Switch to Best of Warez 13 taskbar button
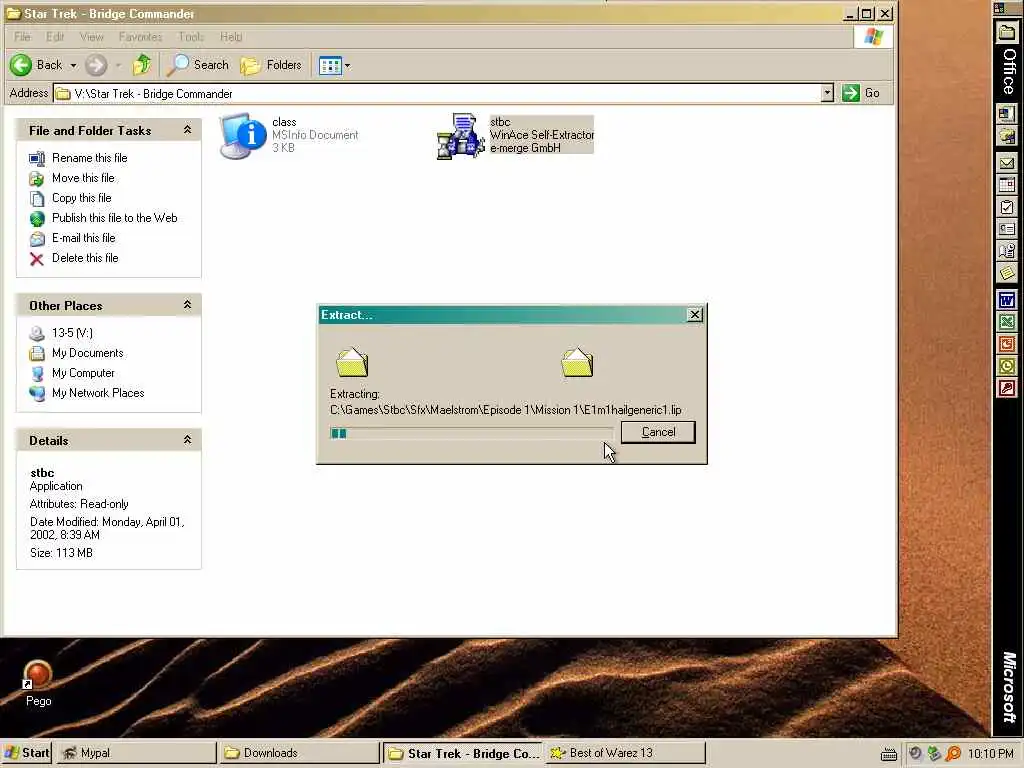Image resolution: width=1024 pixels, height=768 pixels. 626,753
